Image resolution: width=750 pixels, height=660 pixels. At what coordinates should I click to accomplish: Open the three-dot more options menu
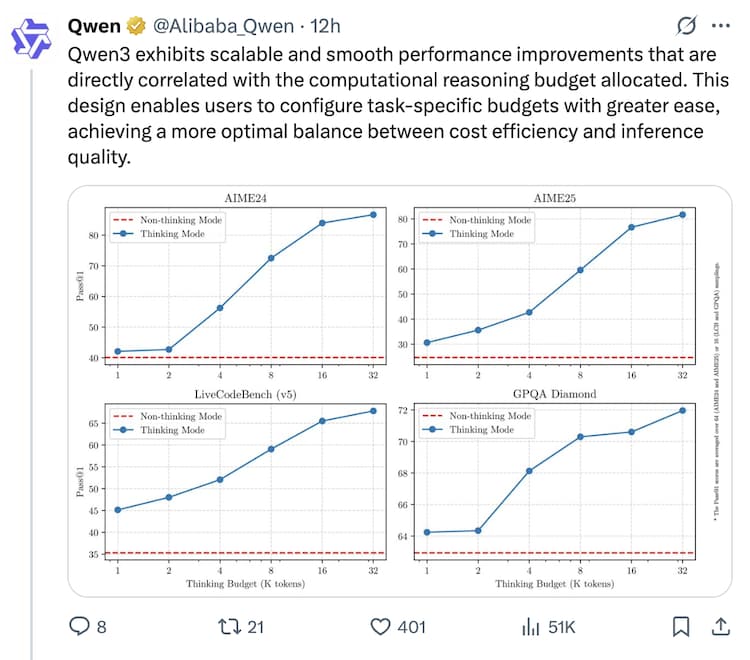coord(718,24)
